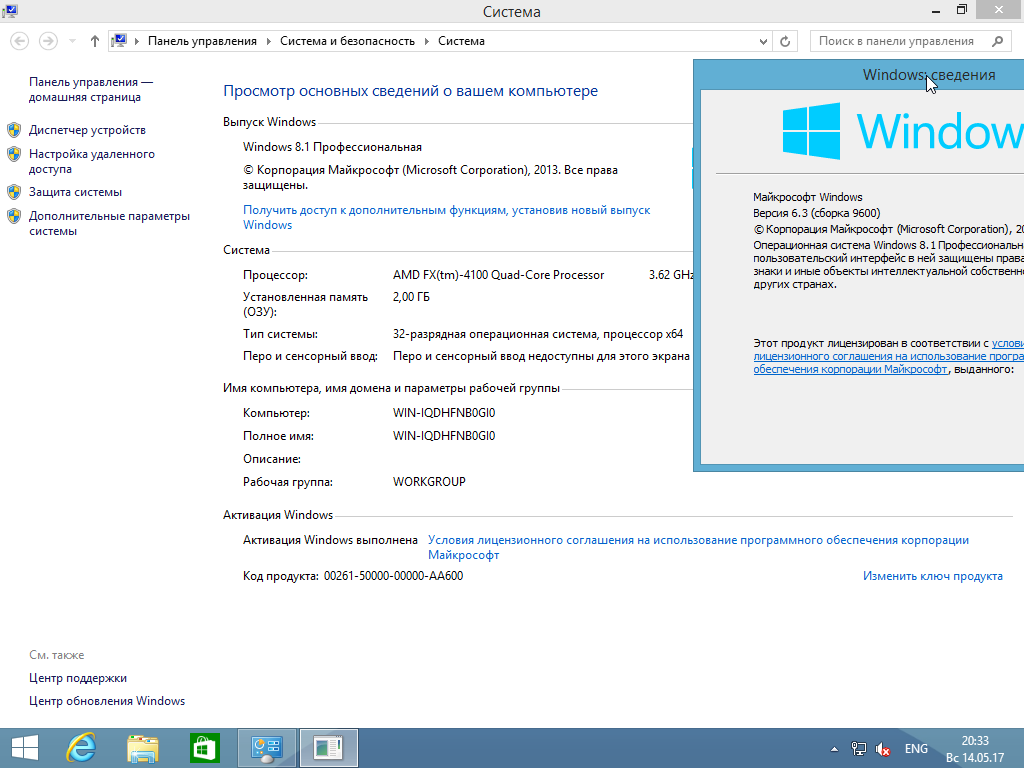The height and width of the screenshot is (768, 1024).
Task: Open license terms link under activation
Action: 698,547
